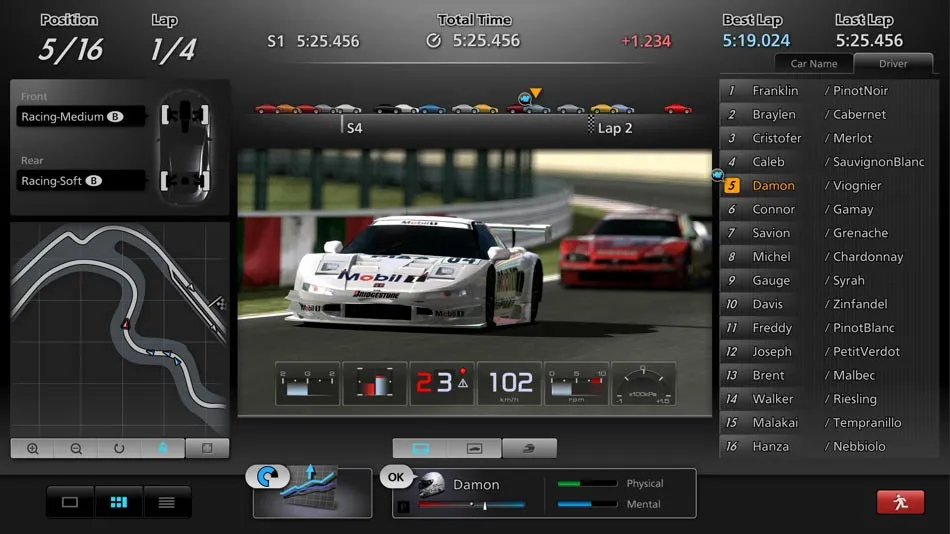This screenshot has height=534, width=950.
Task: Rotate the track map view
Action: click(119, 449)
